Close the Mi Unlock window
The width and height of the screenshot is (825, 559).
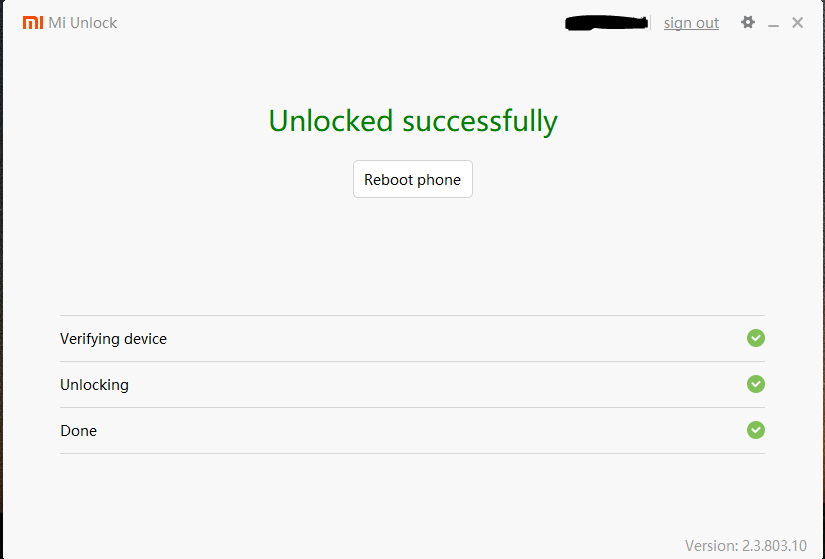point(797,22)
